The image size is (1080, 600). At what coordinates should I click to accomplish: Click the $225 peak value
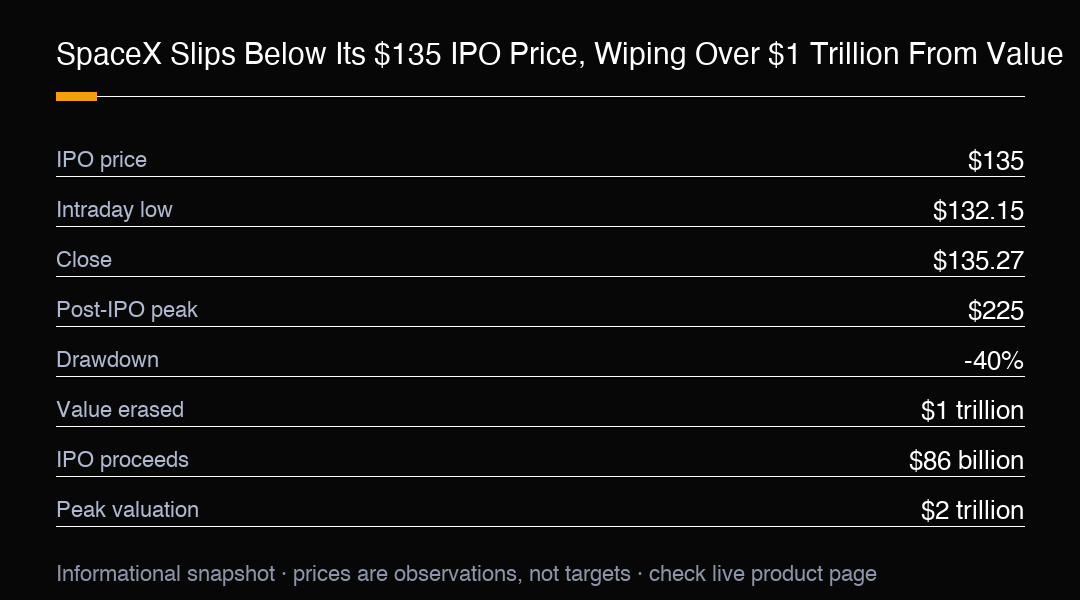995,311
